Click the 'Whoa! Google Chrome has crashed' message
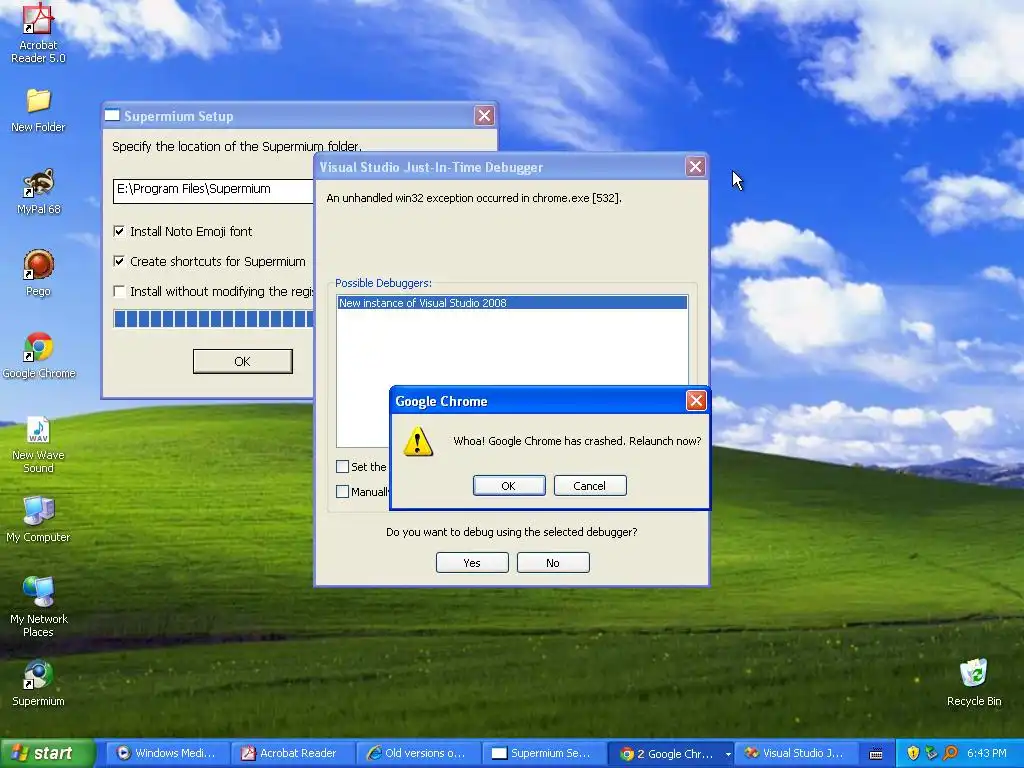Viewport: 1024px width, 768px height. point(577,441)
